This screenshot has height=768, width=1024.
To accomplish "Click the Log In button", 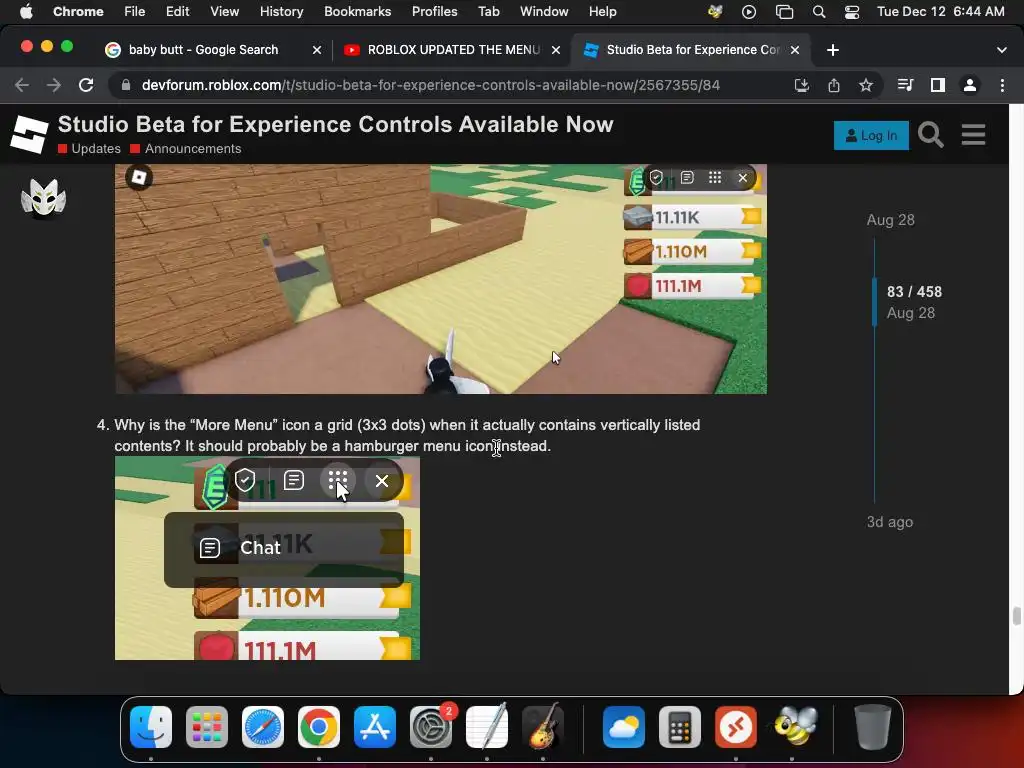I will pos(871,135).
